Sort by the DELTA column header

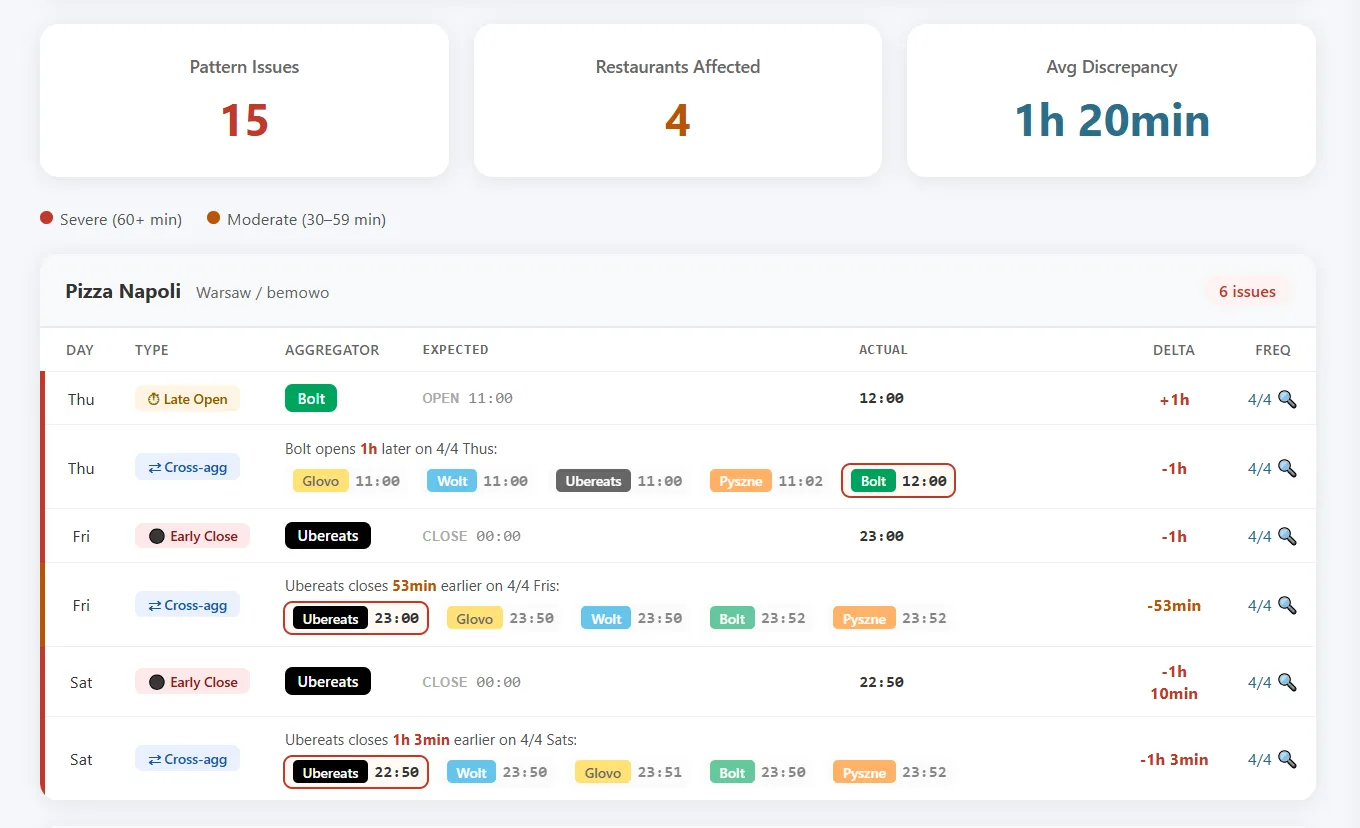(1173, 350)
